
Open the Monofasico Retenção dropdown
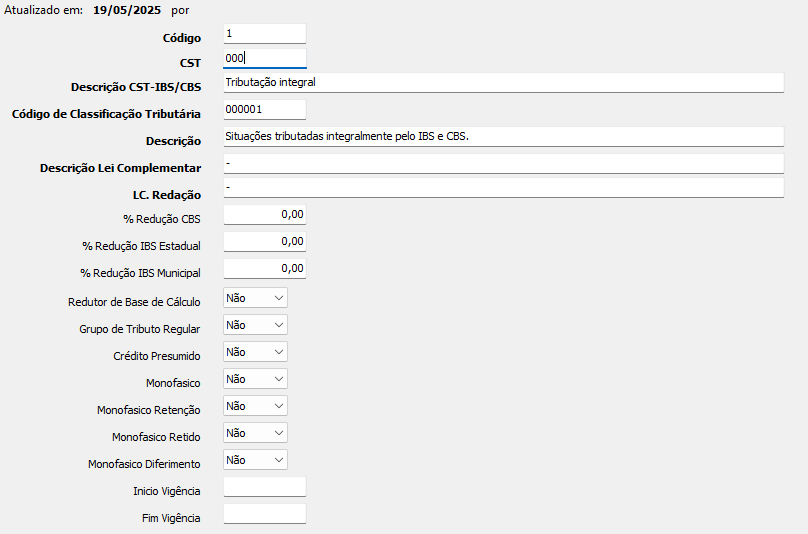tap(255, 406)
